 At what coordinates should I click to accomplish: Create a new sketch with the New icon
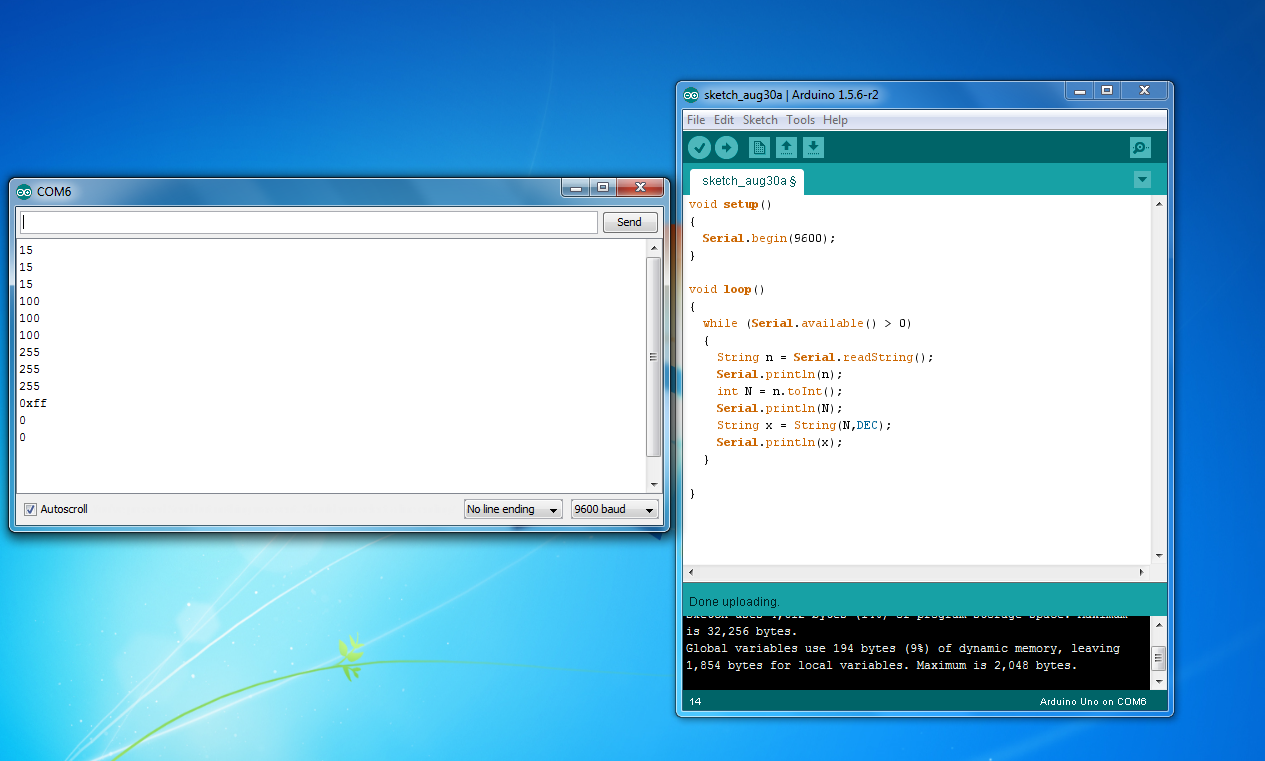click(x=760, y=148)
